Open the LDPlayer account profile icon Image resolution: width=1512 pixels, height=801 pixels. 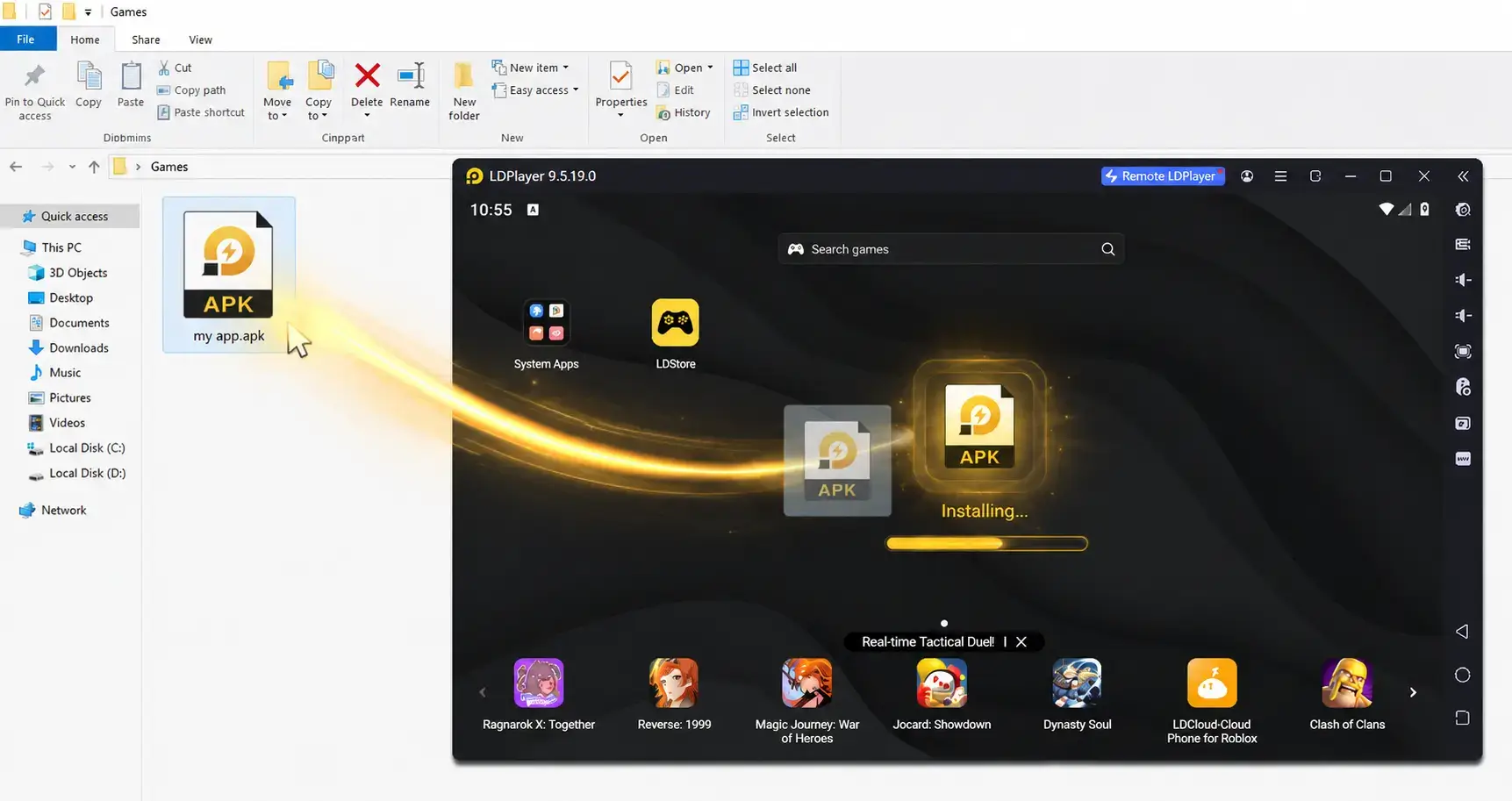point(1247,176)
